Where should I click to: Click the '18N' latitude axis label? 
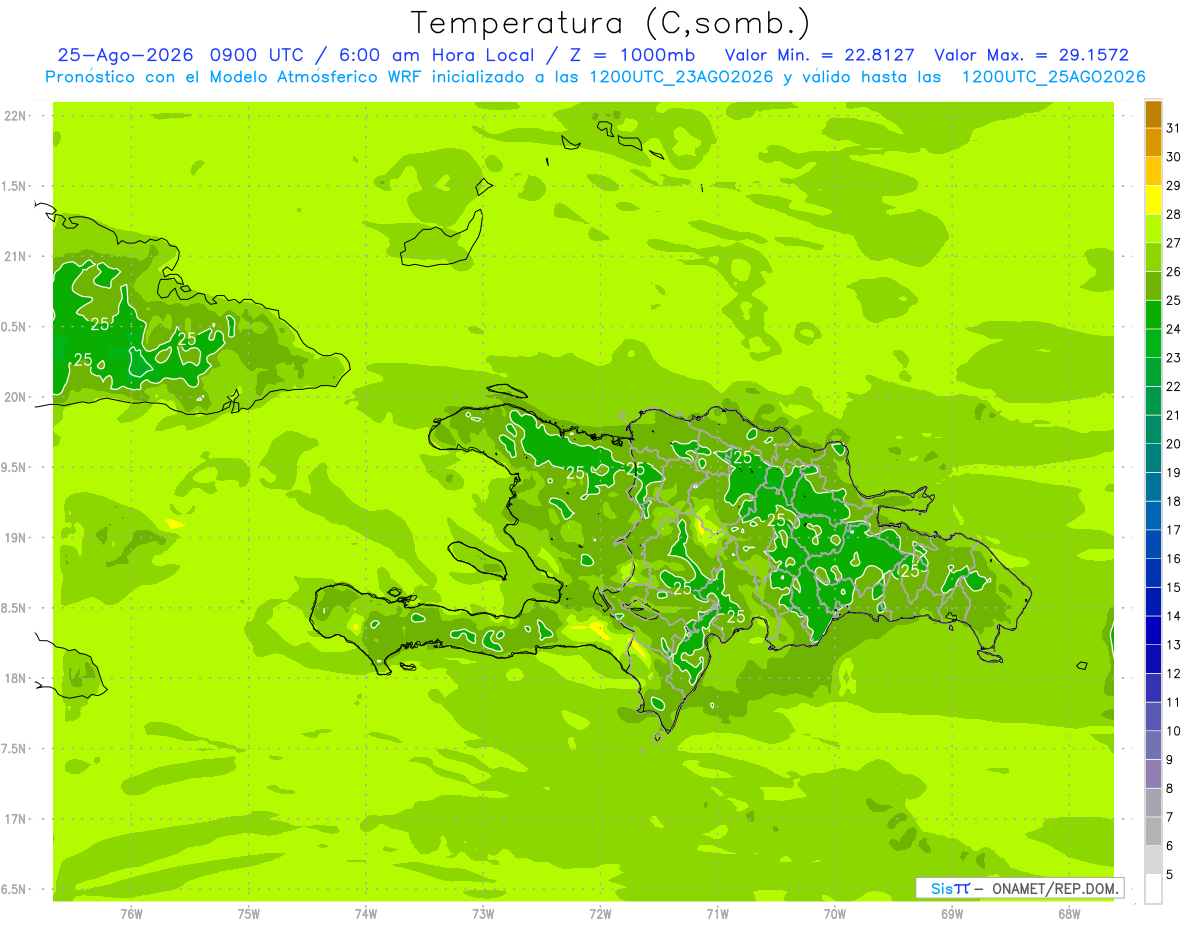point(16,679)
